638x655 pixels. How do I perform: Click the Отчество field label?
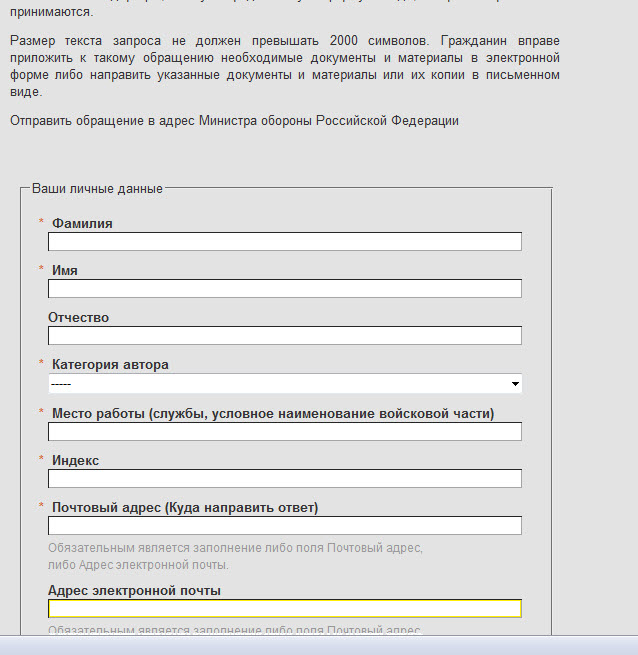point(78,318)
